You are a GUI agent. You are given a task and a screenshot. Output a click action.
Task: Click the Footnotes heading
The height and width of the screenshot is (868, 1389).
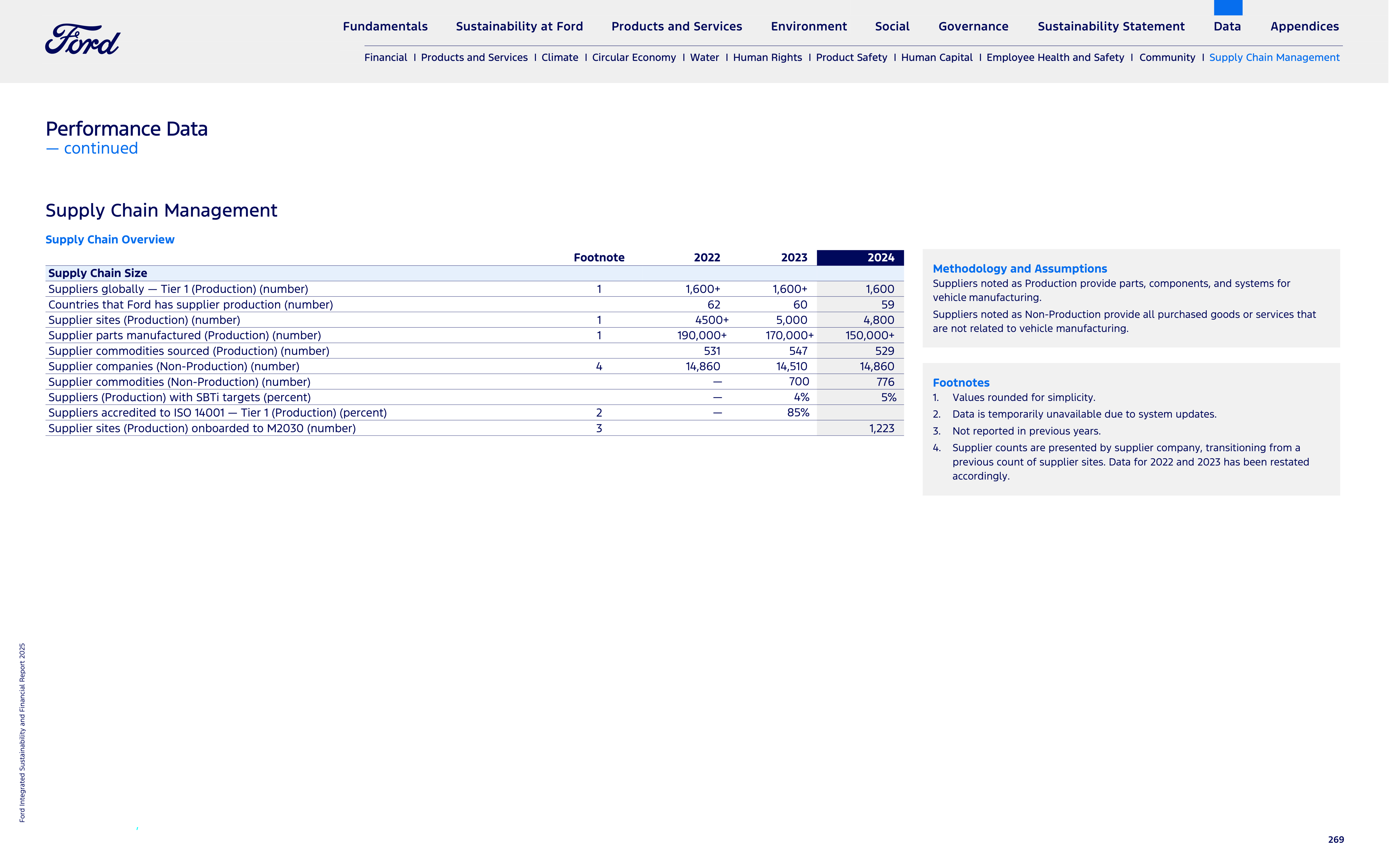(961, 383)
